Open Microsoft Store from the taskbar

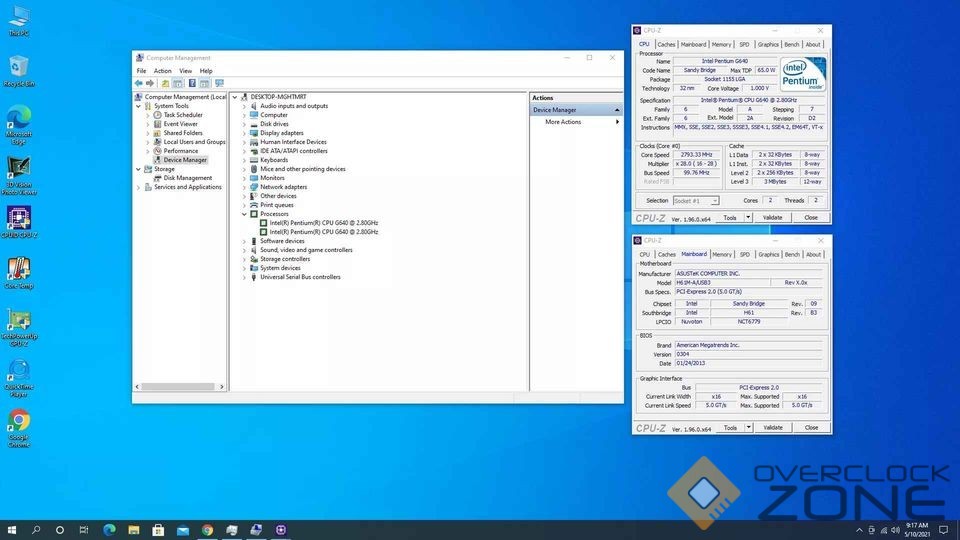[x=158, y=530]
